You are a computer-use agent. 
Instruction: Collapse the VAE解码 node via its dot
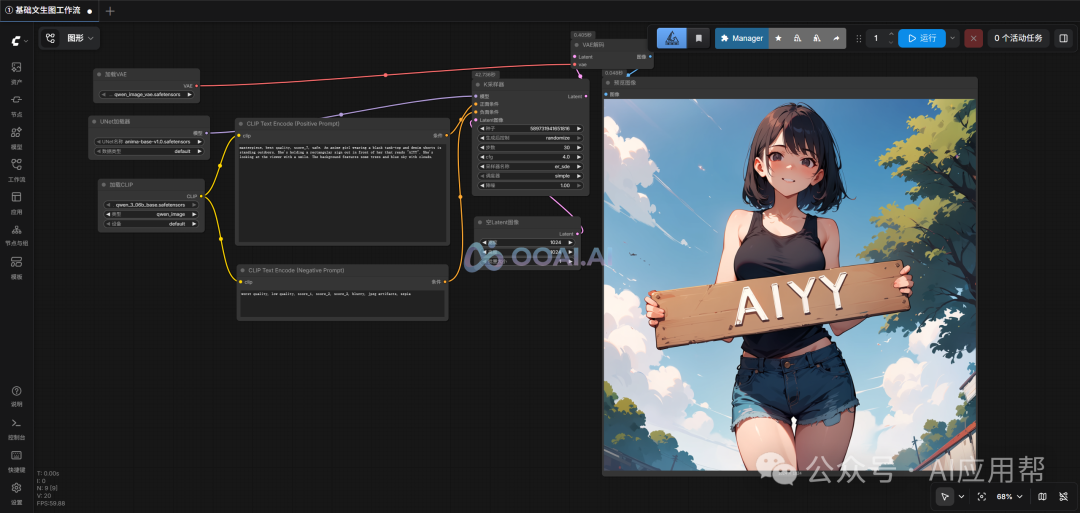click(577, 44)
